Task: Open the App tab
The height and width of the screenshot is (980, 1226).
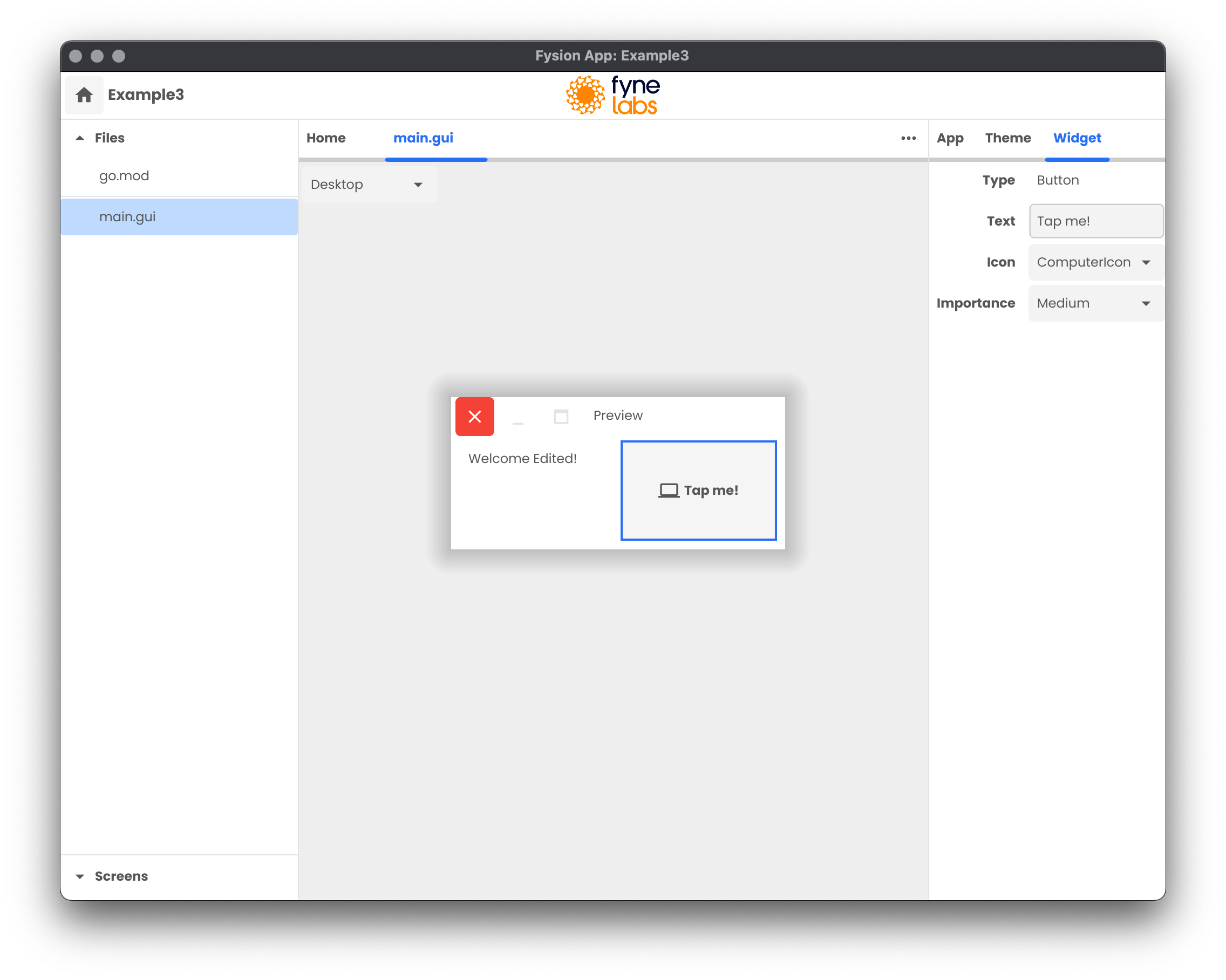Action: 950,138
